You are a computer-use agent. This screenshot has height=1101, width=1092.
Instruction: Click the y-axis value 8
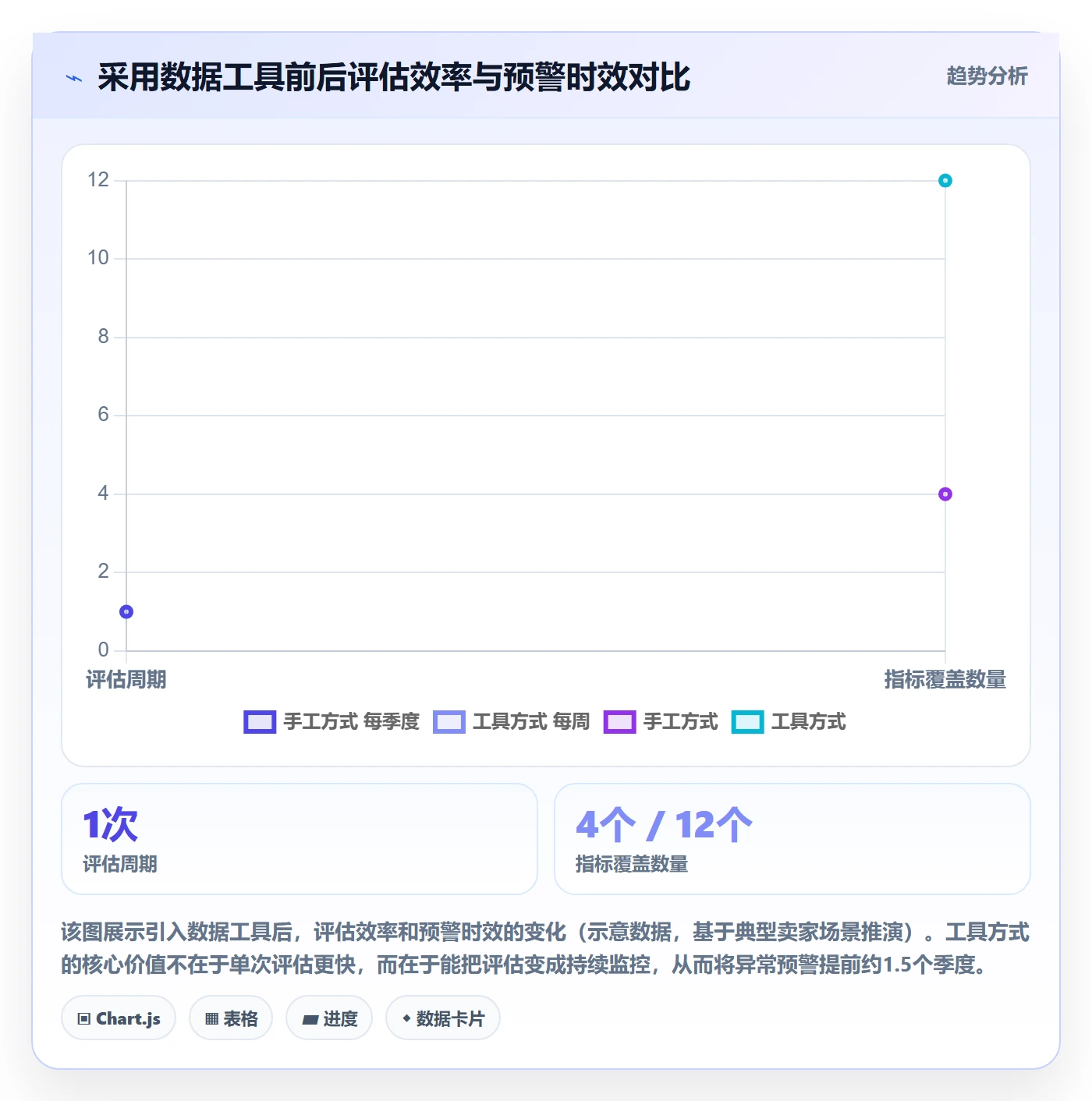pos(103,337)
